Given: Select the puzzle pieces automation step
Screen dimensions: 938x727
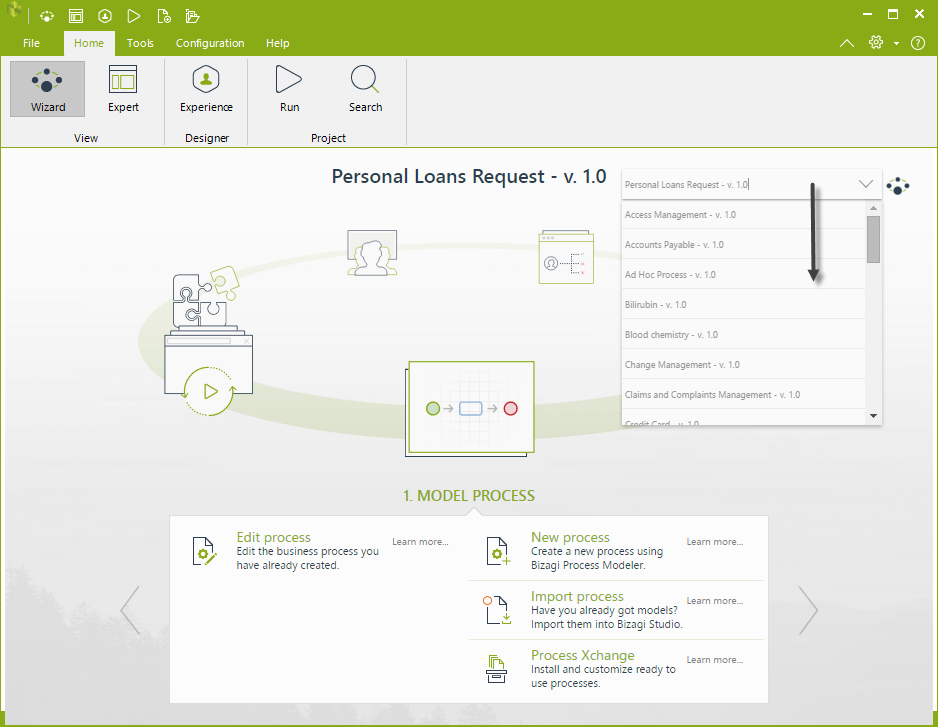Looking at the screenshot, I should tap(208, 341).
